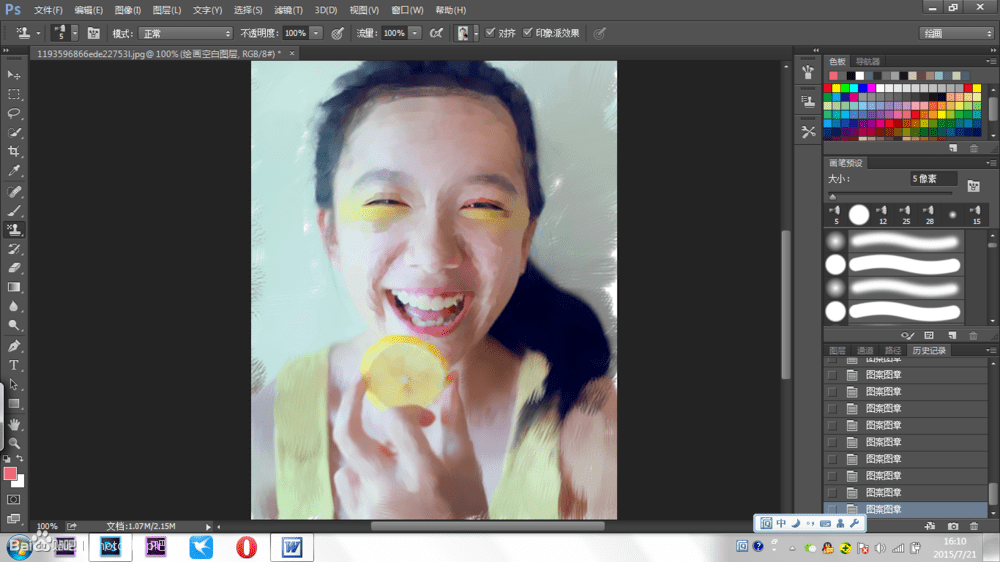Close the document tab 1193596866ede22753l.jpg
This screenshot has width=1000, height=562.
click(x=292, y=54)
